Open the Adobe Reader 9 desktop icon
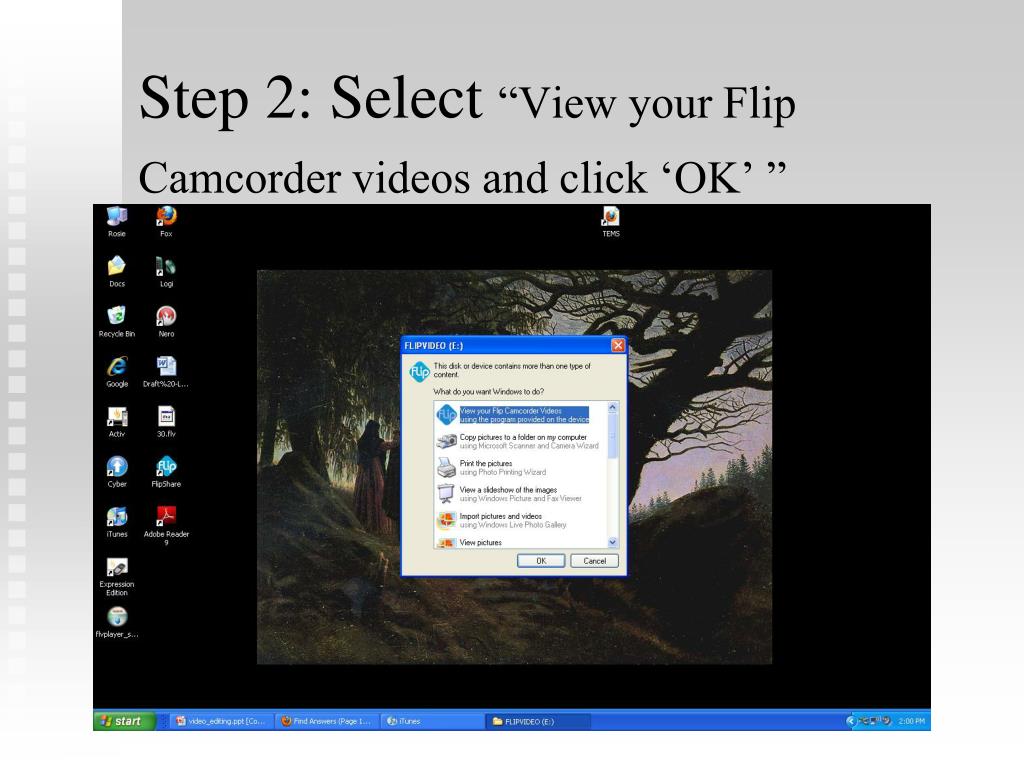Screen dimensions: 1024x768 (x=167, y=526)
